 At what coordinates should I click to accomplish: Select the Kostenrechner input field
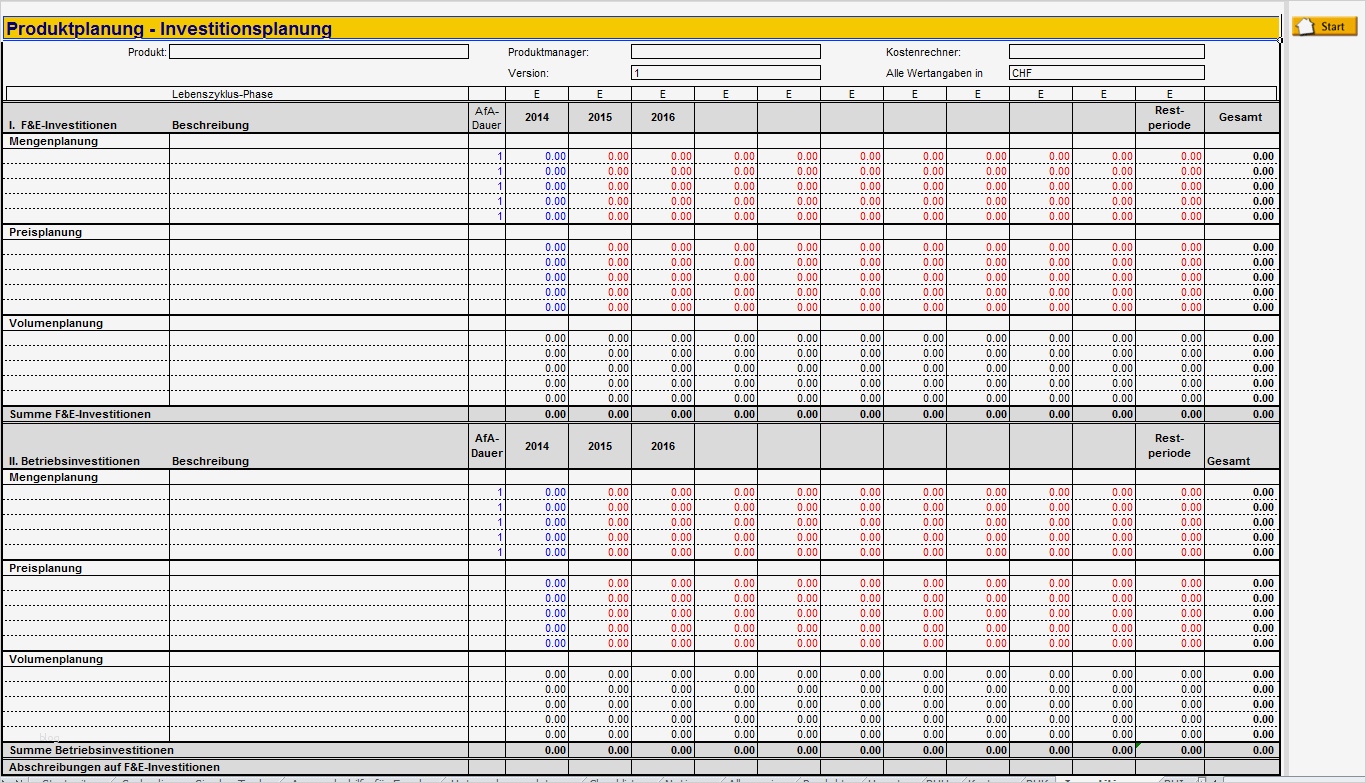1106,51
